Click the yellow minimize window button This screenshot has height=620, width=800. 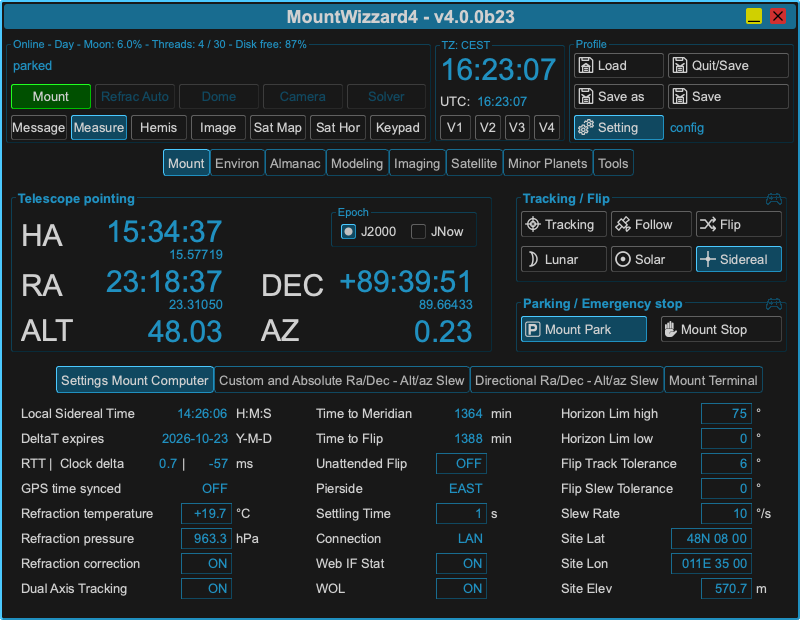[754, 16]
